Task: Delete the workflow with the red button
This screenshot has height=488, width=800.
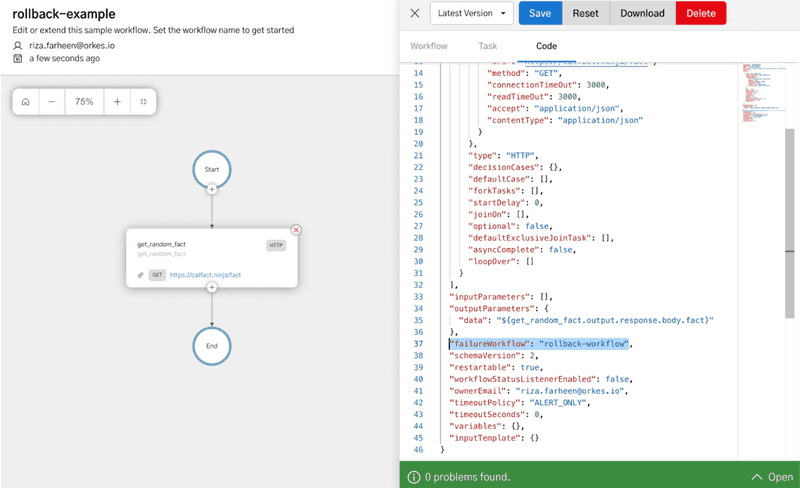Action: coord(701,13)
